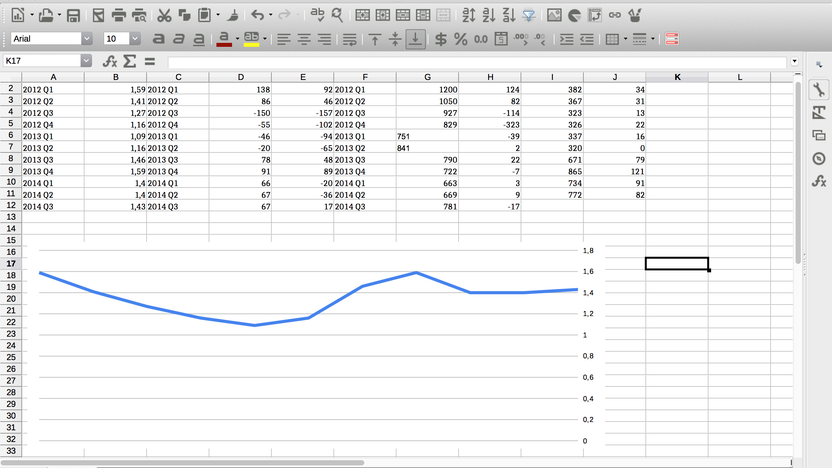832x468 pixels.
Task: Expand the formula bar
Action: [x=794, y=61]
